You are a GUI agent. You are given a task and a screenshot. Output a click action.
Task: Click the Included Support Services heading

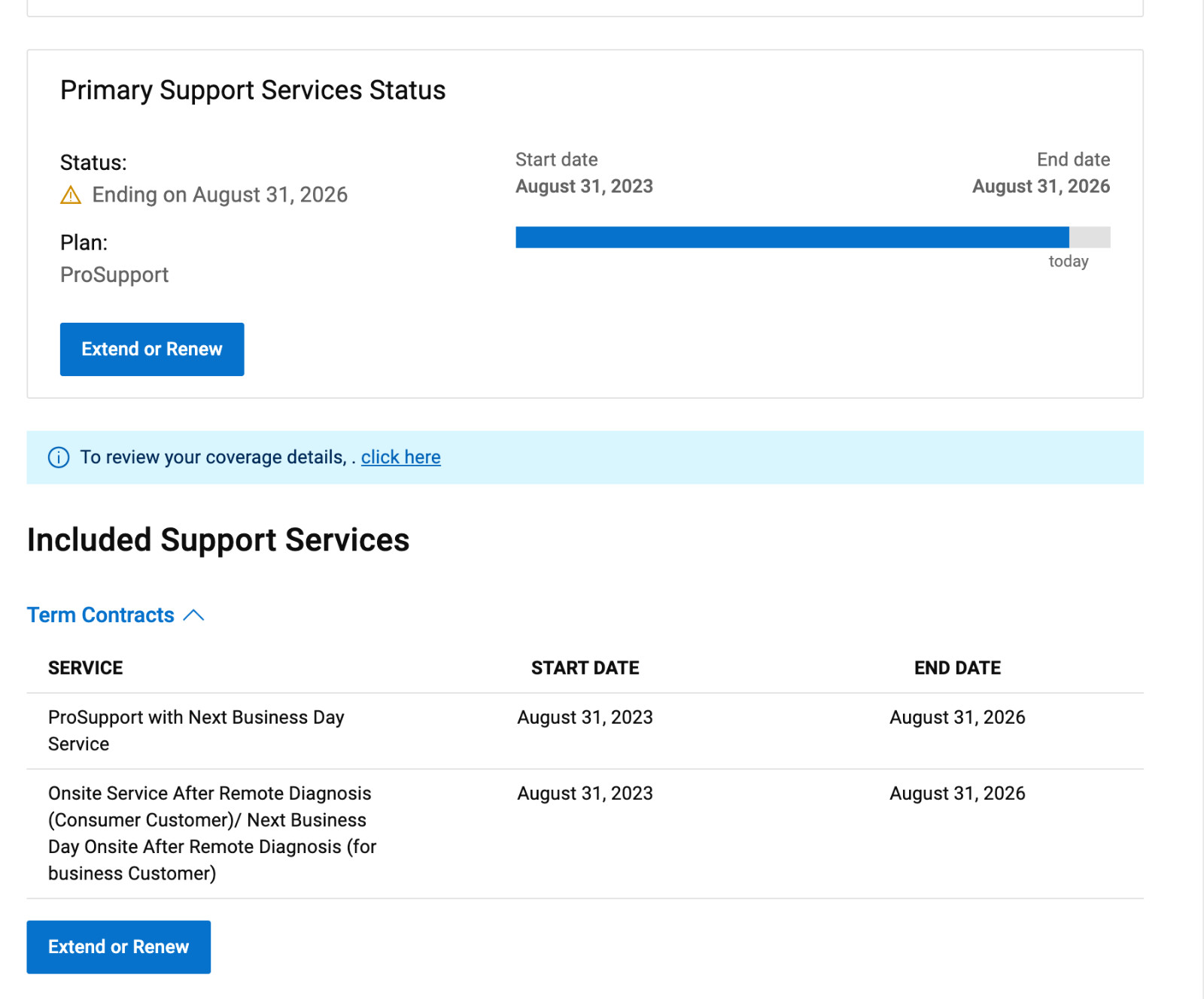pos(218,540)
